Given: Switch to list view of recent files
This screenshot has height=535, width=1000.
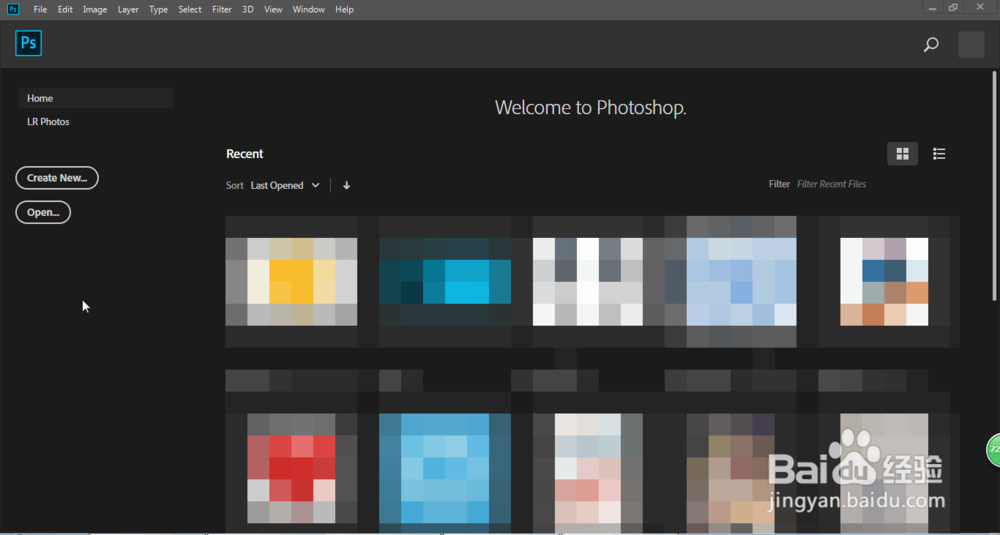Looking at the screenshot, I should pos(939,154).
